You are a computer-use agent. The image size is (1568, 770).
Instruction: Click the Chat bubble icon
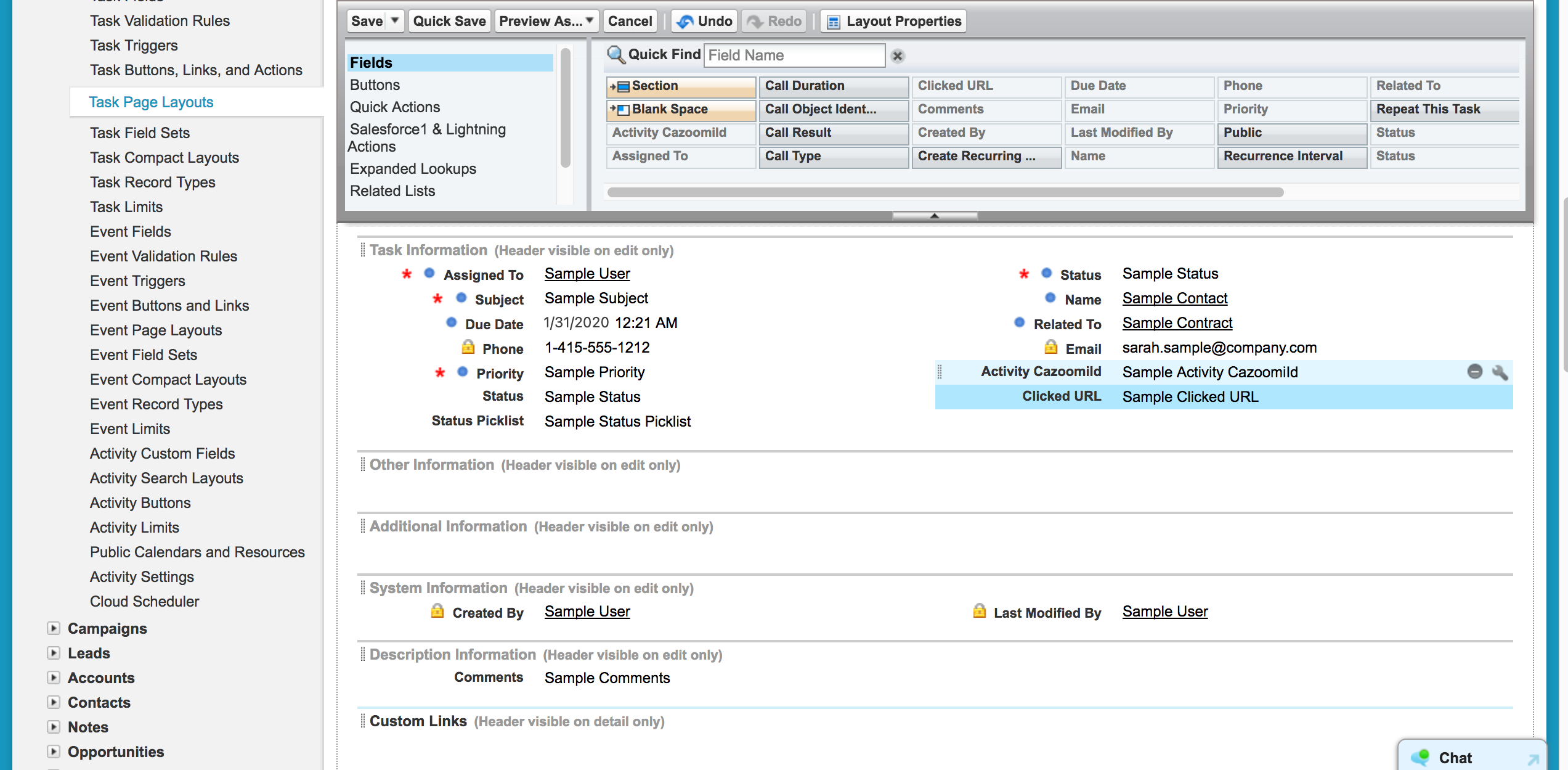[x=1420, y=757]
